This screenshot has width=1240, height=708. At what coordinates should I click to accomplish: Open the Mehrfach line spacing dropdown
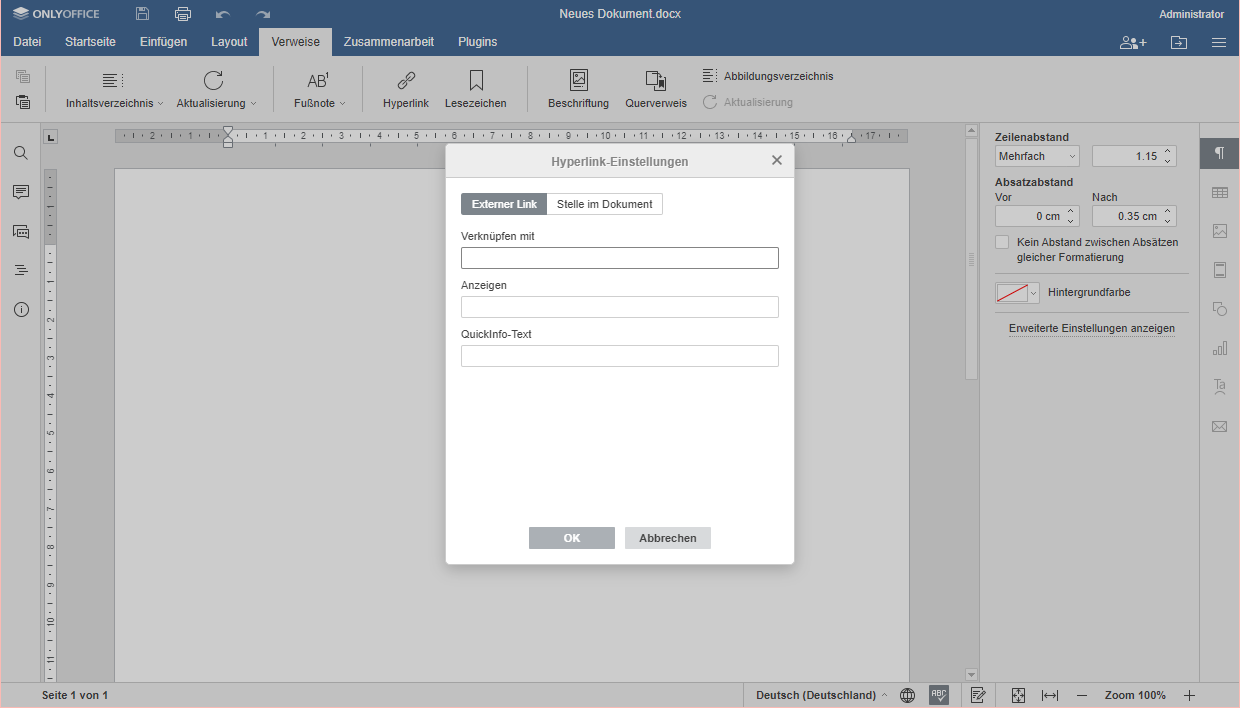(1038, 156)
